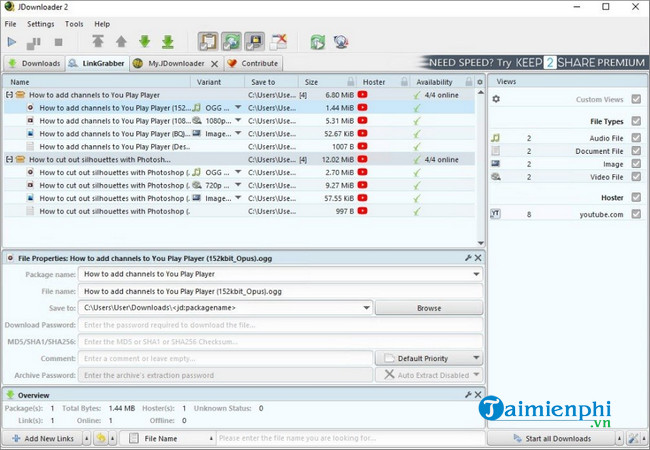
Task: Click the Custom Views gear icon
Action: pos(496,100)
